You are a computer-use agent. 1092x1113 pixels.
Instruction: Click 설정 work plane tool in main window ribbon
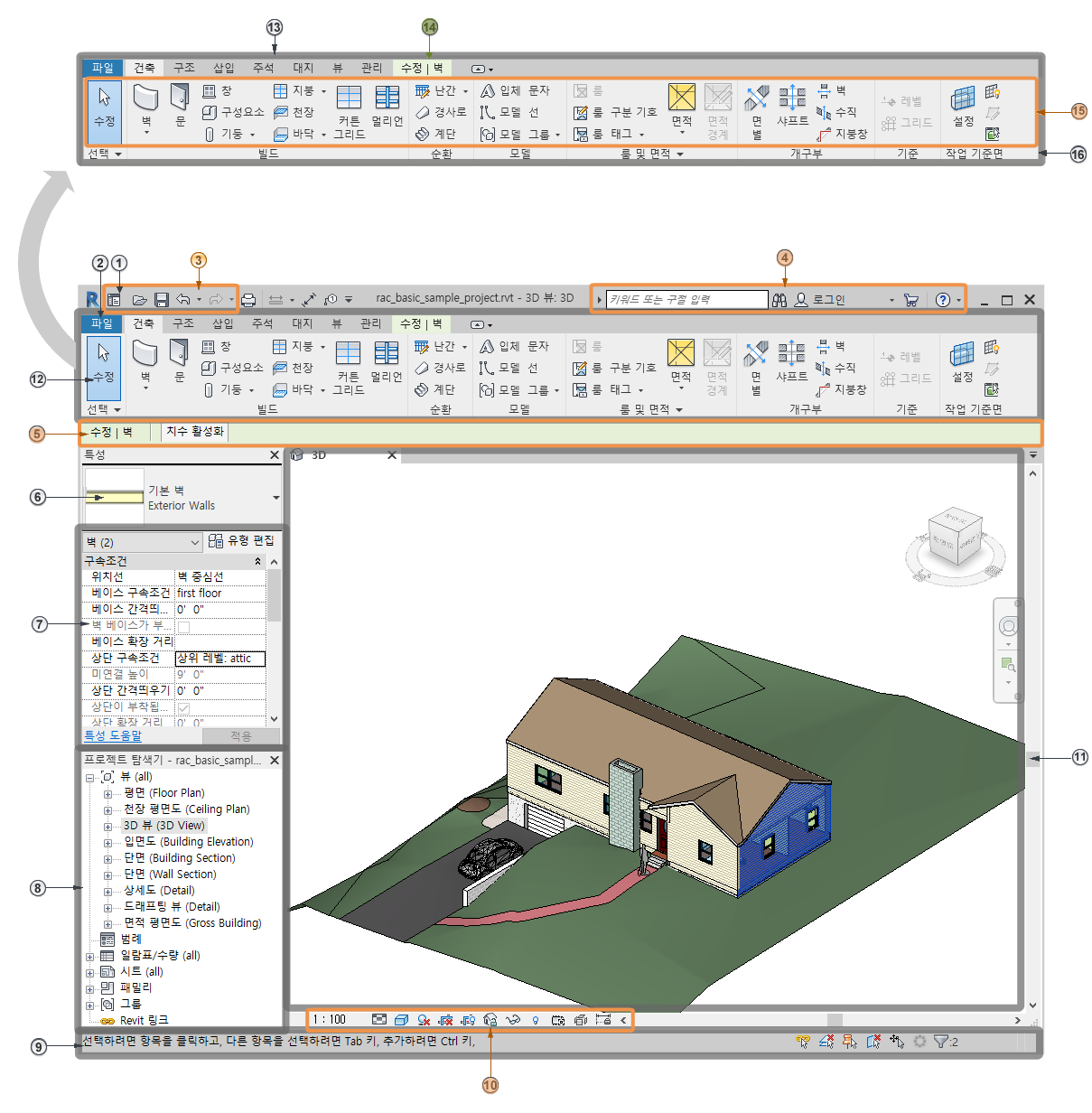click(963, 361)
